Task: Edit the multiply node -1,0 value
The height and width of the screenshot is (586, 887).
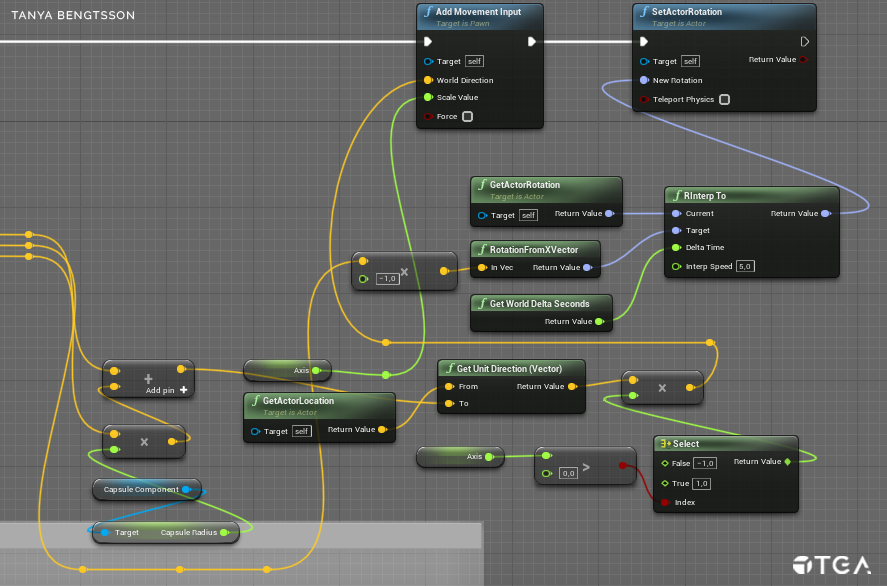Action: (387, 278)
